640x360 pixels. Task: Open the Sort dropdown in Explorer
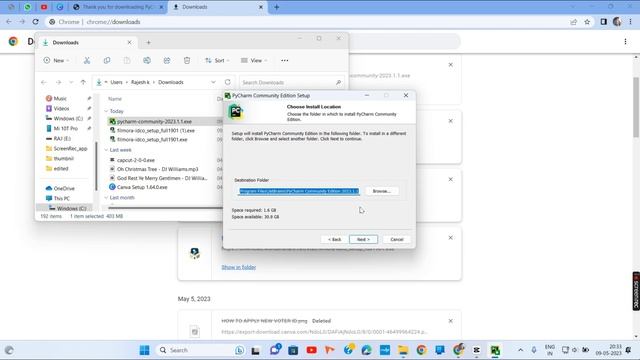tap(217, 60)
